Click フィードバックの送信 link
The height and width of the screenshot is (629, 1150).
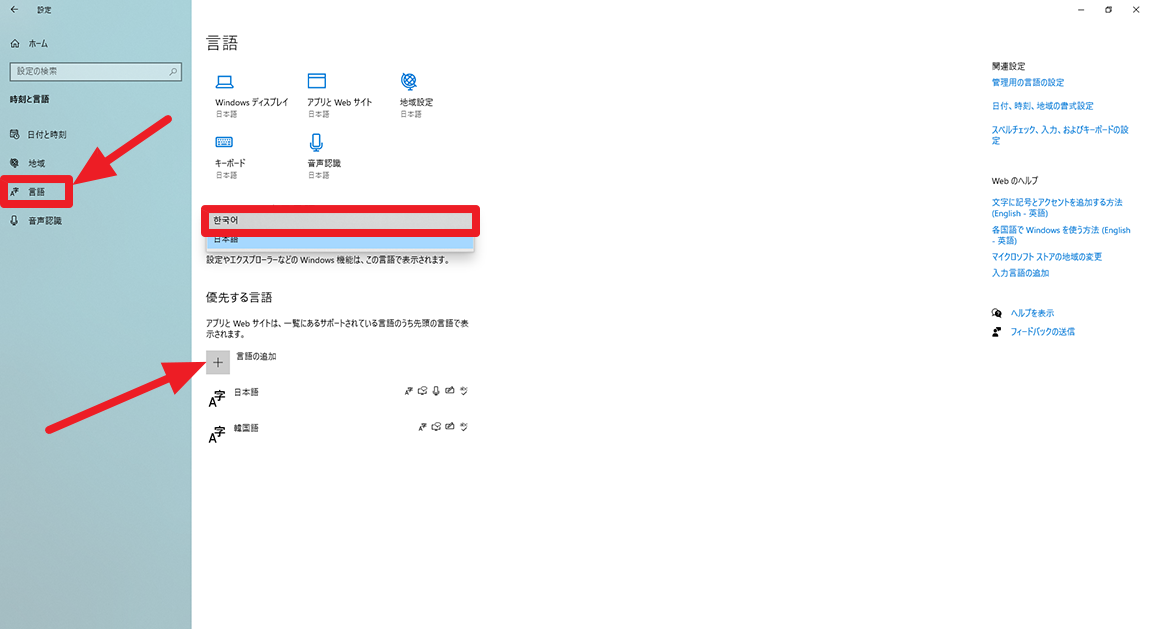[1042, 332]
